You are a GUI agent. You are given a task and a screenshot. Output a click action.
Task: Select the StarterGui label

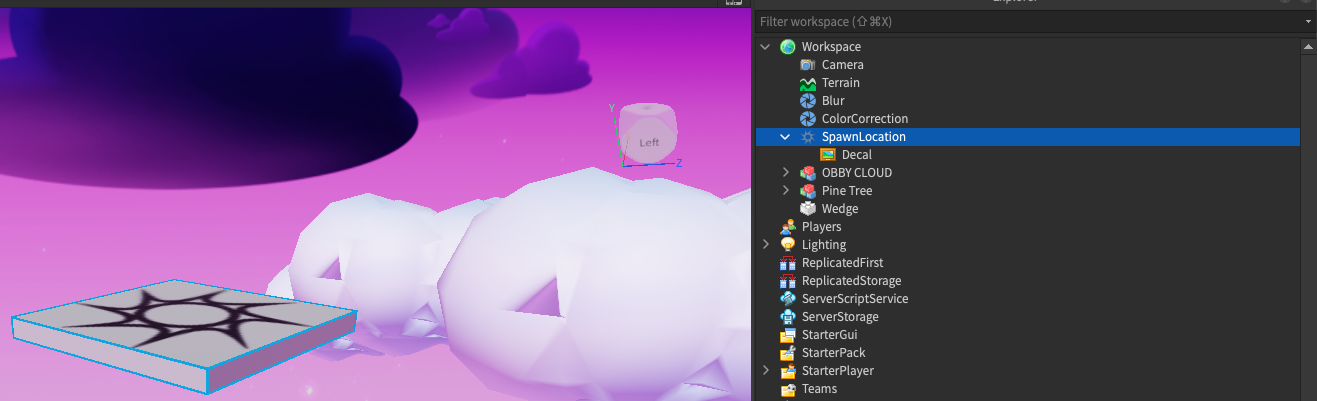pos(830,335)
